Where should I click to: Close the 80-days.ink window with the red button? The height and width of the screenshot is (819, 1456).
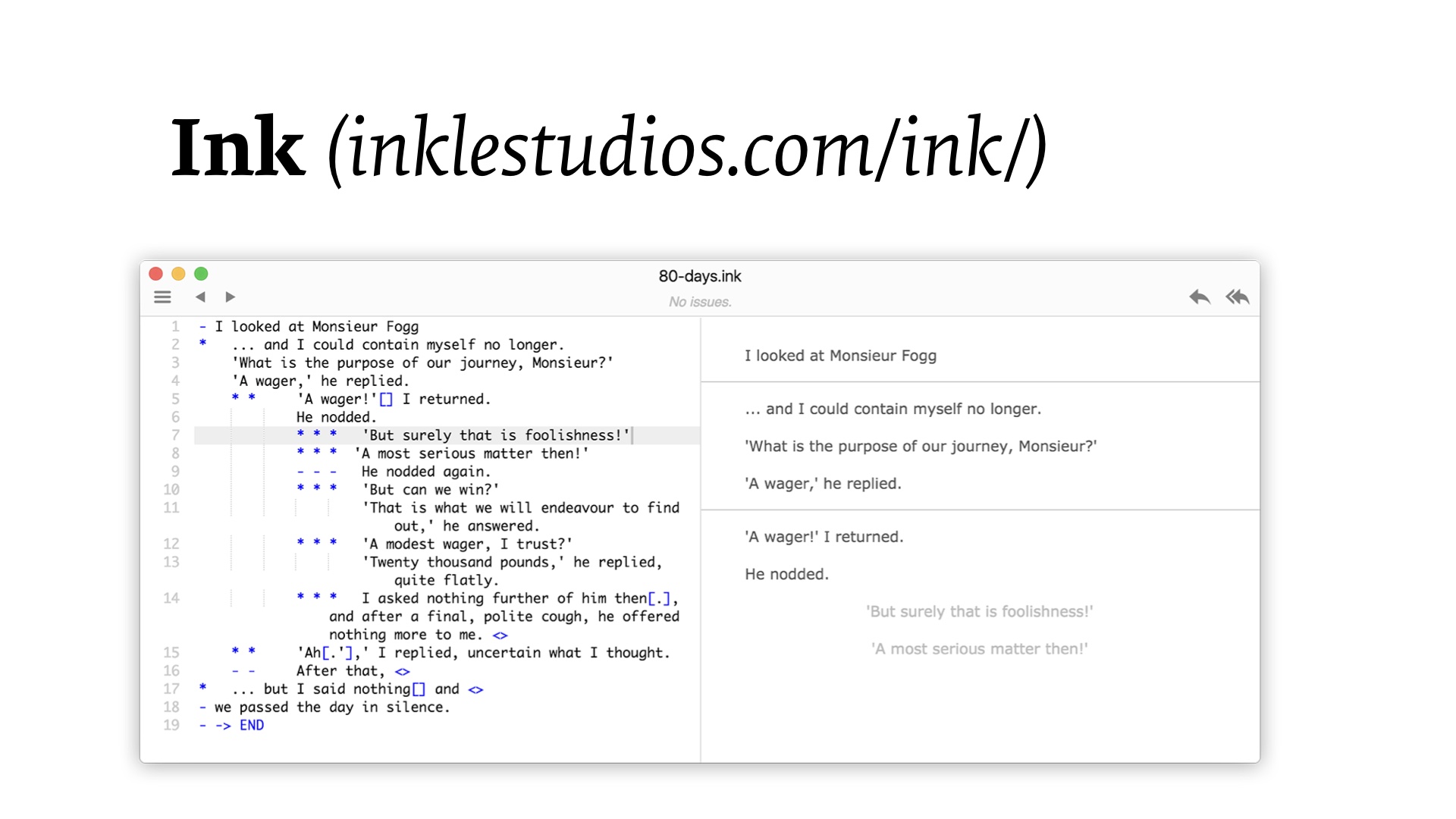point(156,274)
